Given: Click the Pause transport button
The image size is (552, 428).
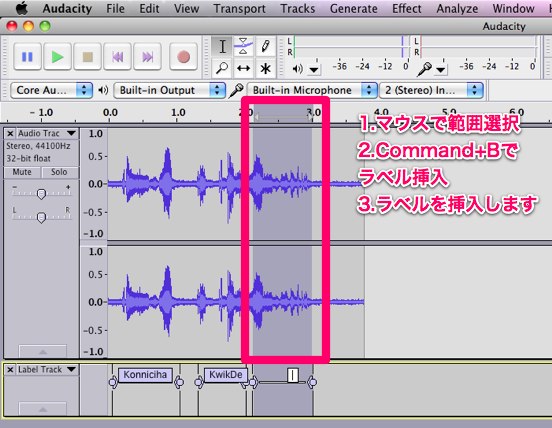Looking at the screenshot, I should (x=27, y=57).
